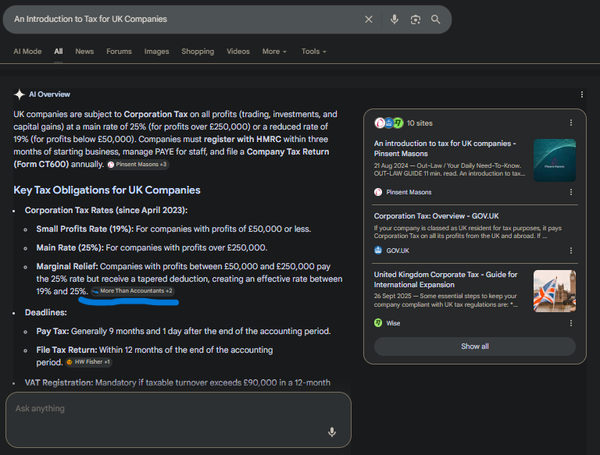This screenshot has height=455, width=600.
Task: Open more options for Wise source
Action: (x=571, y=323)
